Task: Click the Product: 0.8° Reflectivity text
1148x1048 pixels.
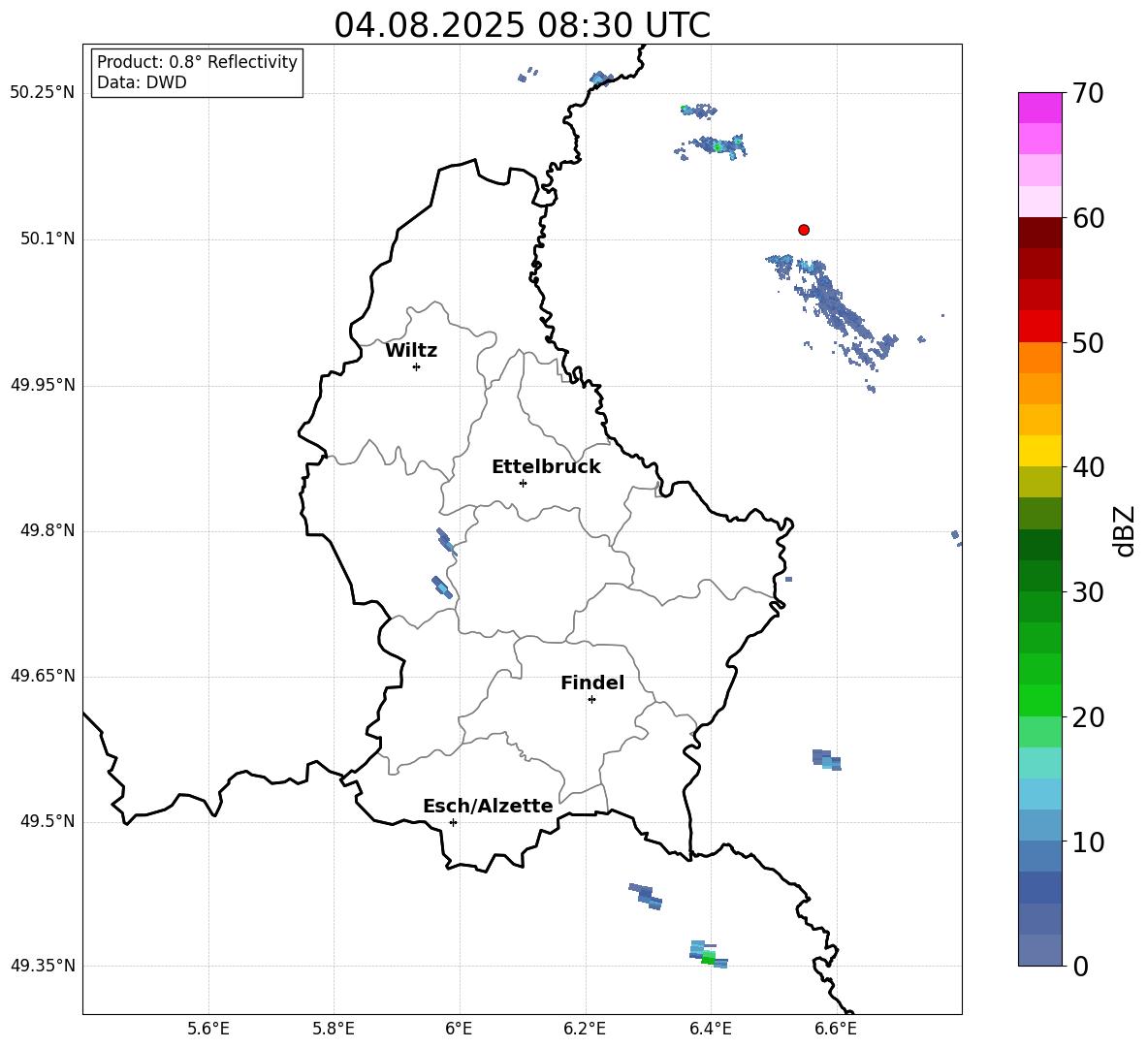Action: coord(197,62)
